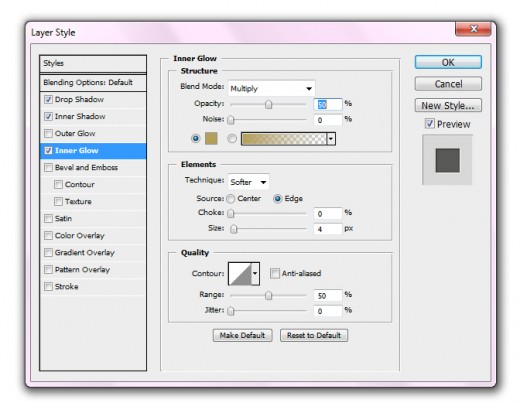Image resolution: width=520 pixels, height=403 pixels.
Task: Click the Opacity percentage input field
Action: pyautogui.click(x=328, y=104)
